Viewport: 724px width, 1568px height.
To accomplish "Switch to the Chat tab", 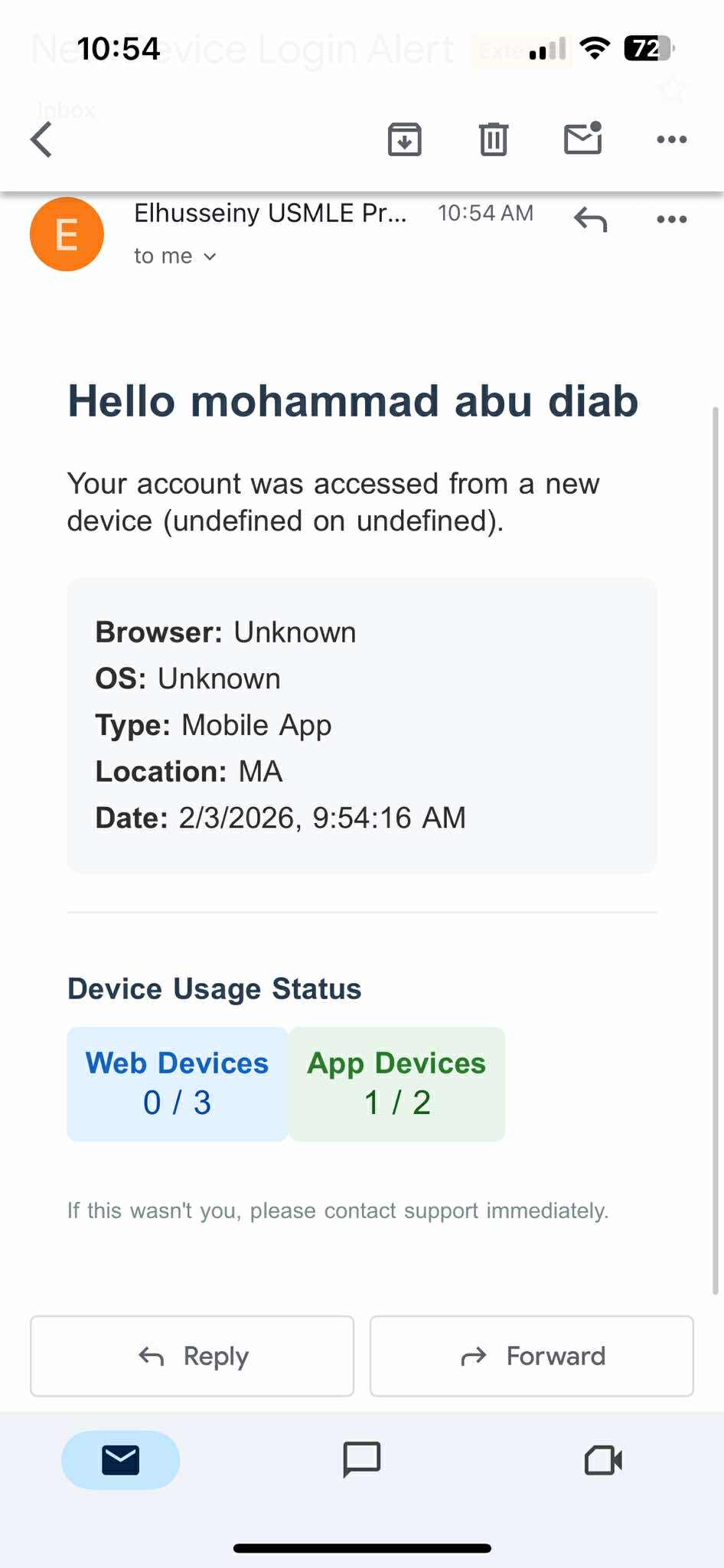I will click(x=361, y=1459).
